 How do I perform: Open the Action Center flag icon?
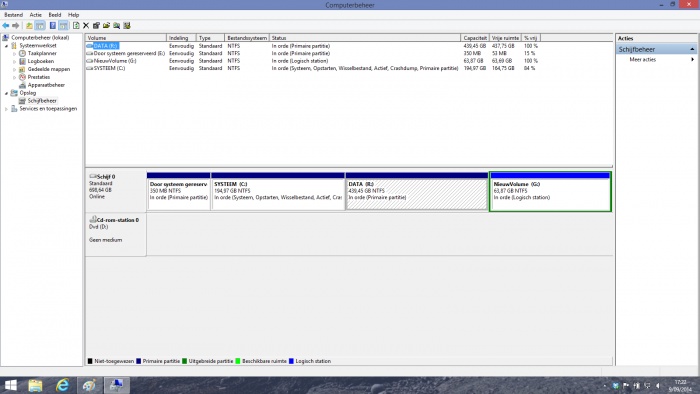click(x=626, y=386)
